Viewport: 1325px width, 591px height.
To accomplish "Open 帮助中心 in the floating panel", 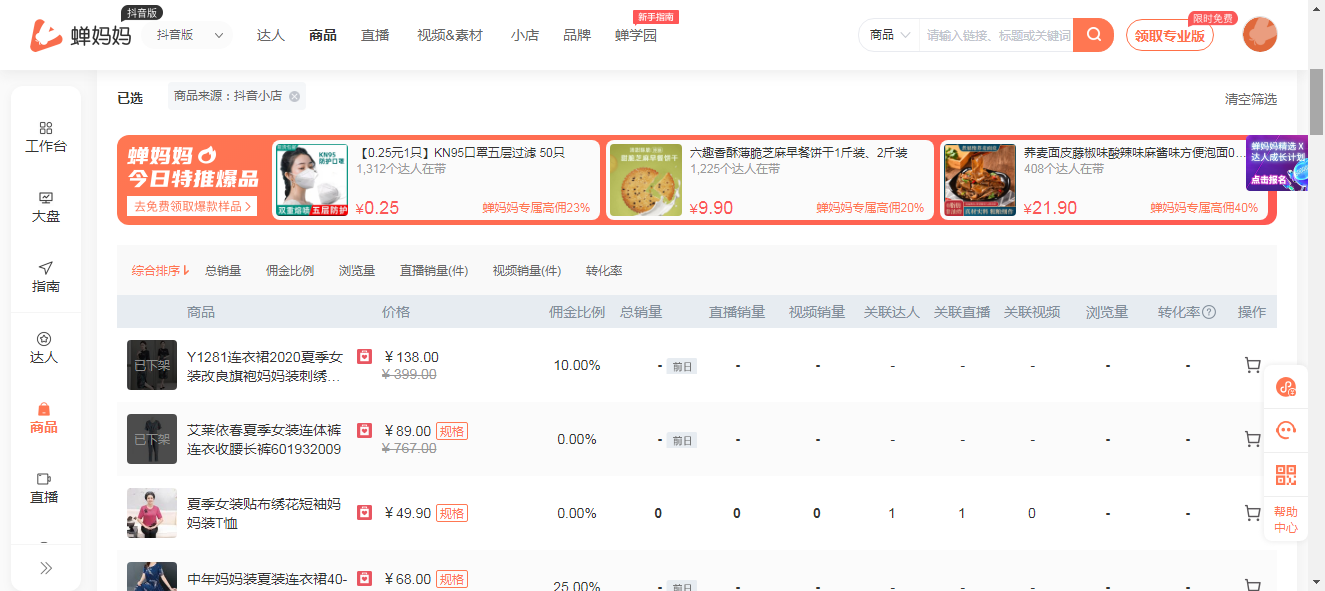I will click(1286, 520).
